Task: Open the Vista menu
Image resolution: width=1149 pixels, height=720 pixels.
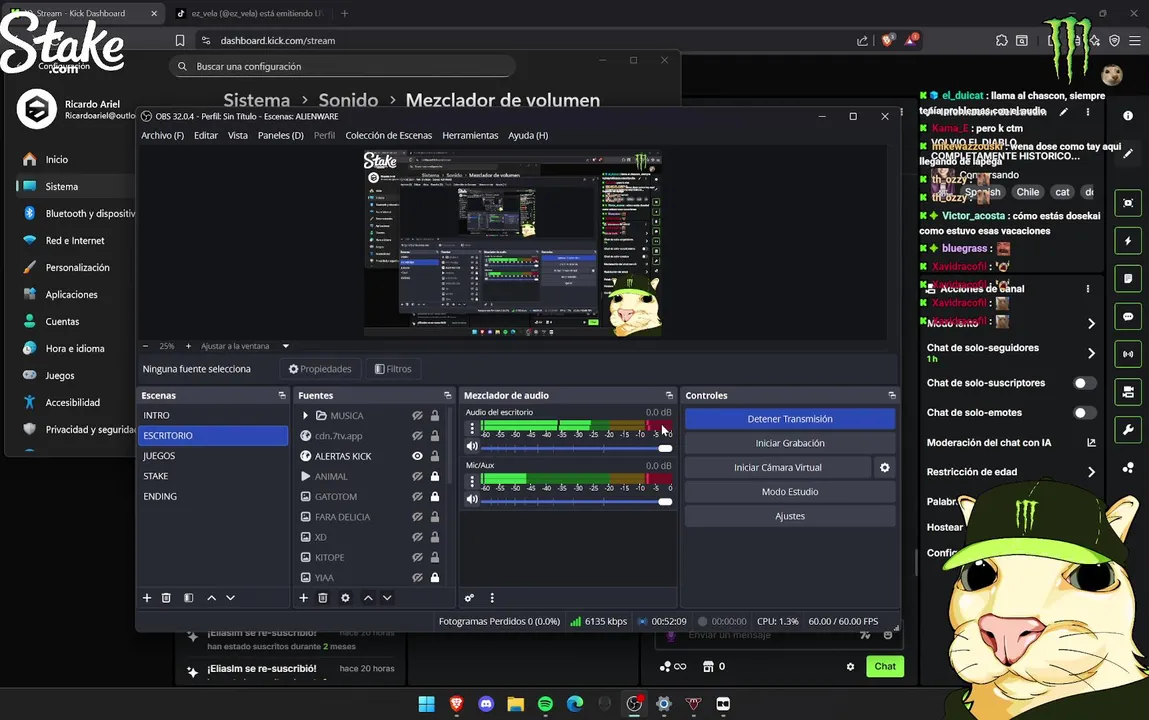Action: pyautogui.click(x=237, y=136)
